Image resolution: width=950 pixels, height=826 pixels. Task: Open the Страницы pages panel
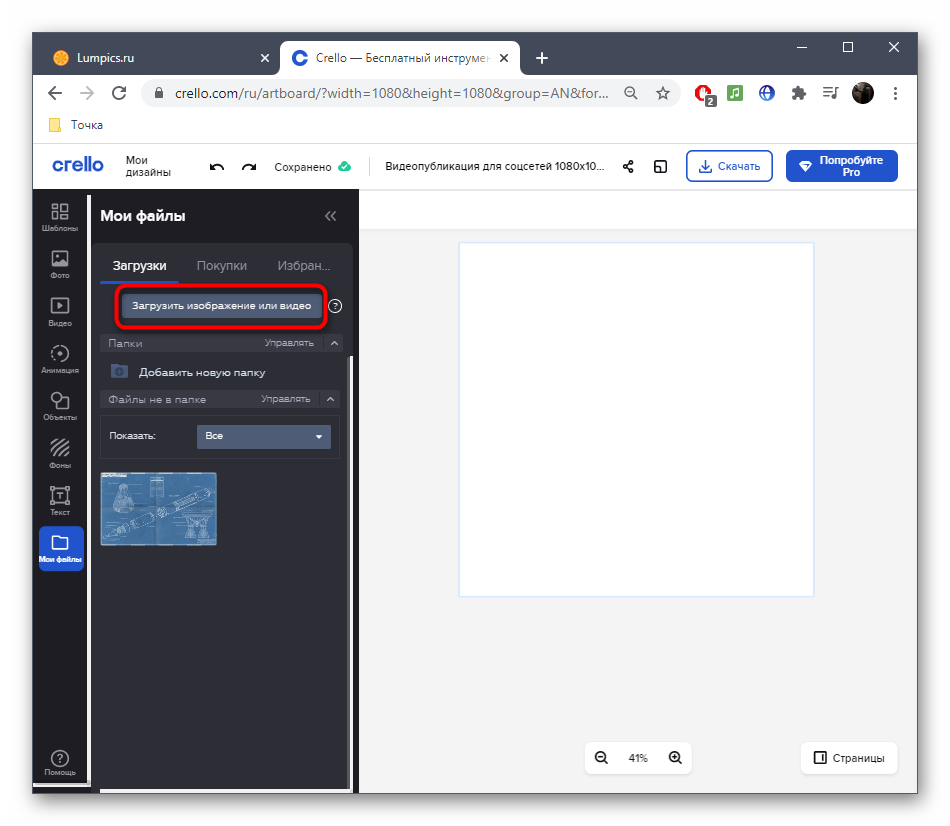[849, 758]
